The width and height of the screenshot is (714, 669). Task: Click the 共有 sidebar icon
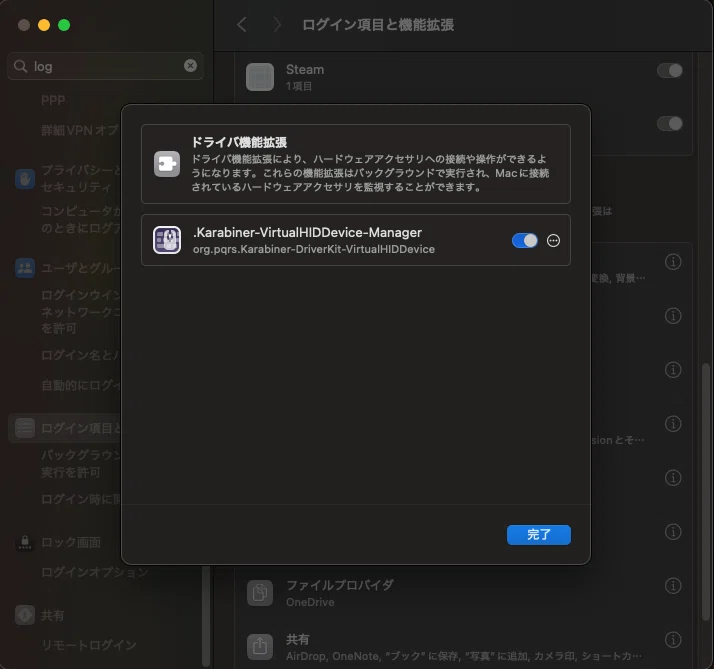click(25, 615)
